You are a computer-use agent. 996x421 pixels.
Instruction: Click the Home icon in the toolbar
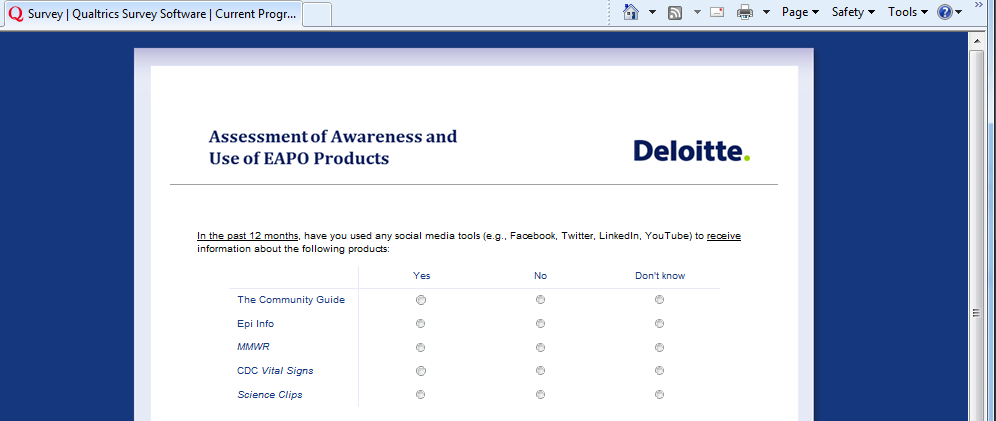[x=631, y=11]
